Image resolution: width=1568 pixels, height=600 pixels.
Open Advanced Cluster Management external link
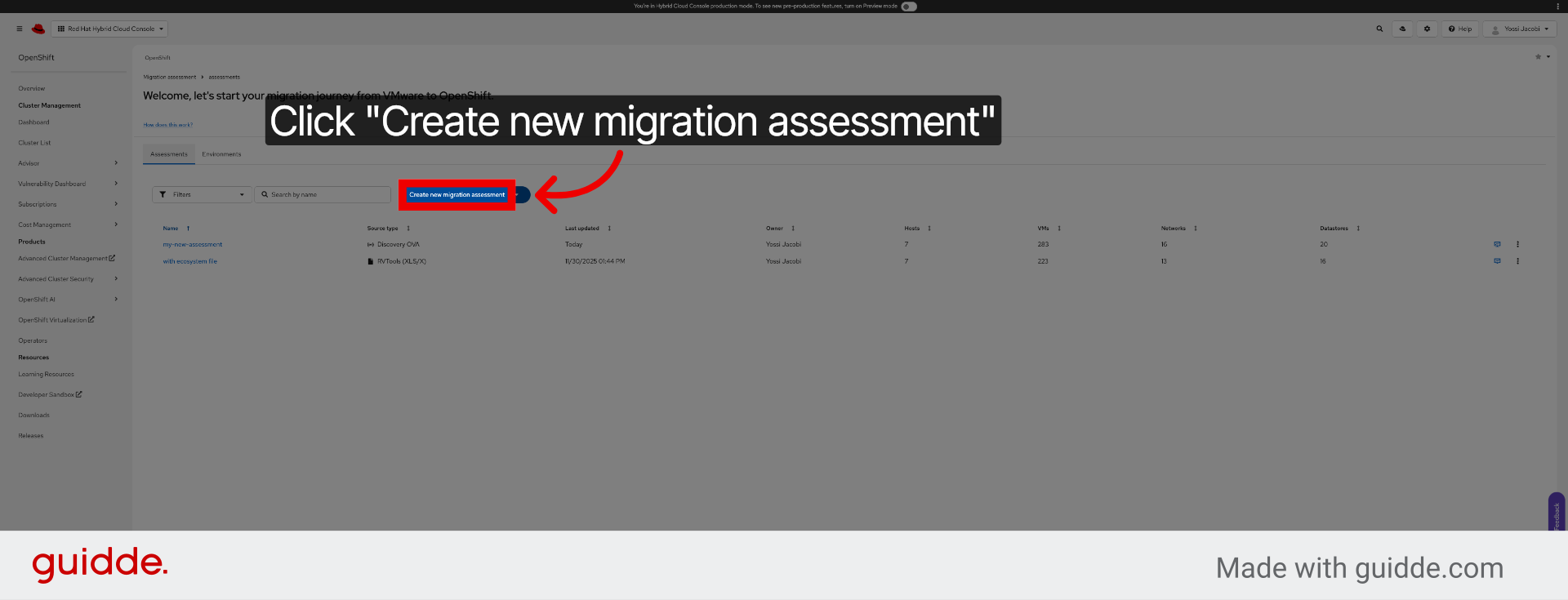66,258
